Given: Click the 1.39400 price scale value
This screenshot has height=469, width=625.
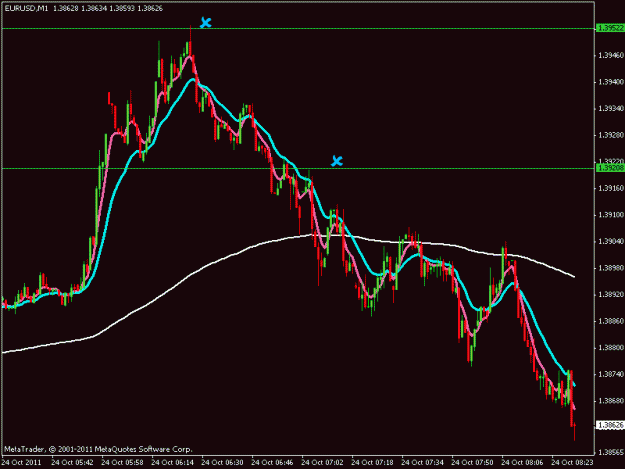Looking at the screenshot, I should click(x=611, y=82).
